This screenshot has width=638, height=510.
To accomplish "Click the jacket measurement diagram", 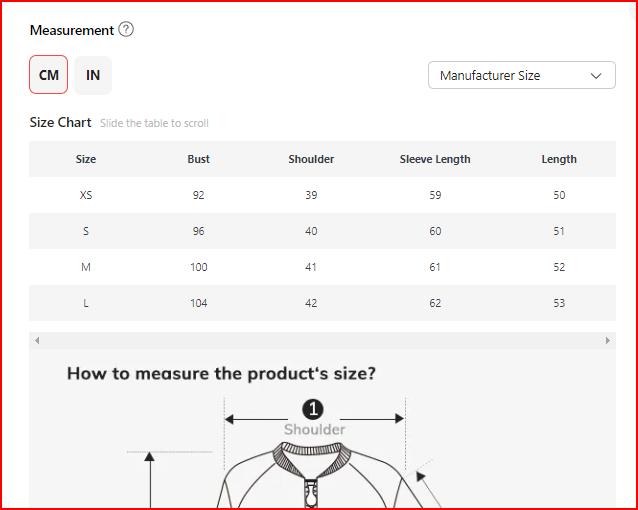I will (314, 477).
